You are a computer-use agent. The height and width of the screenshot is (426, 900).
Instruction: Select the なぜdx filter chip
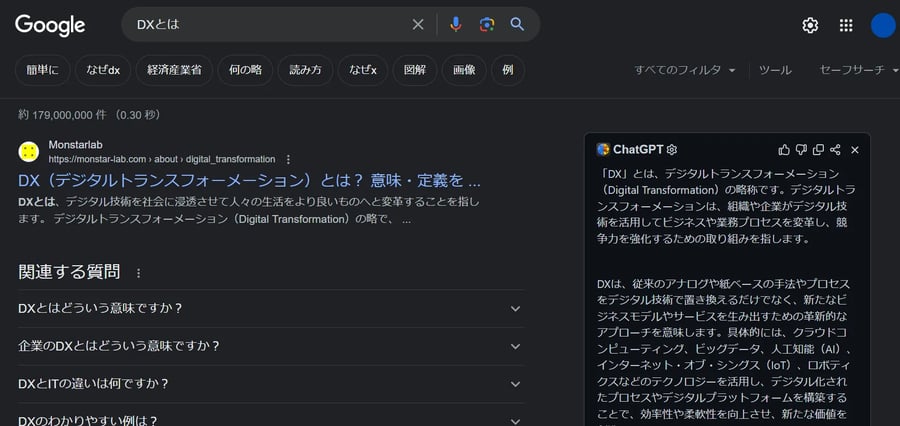[103, 70]
